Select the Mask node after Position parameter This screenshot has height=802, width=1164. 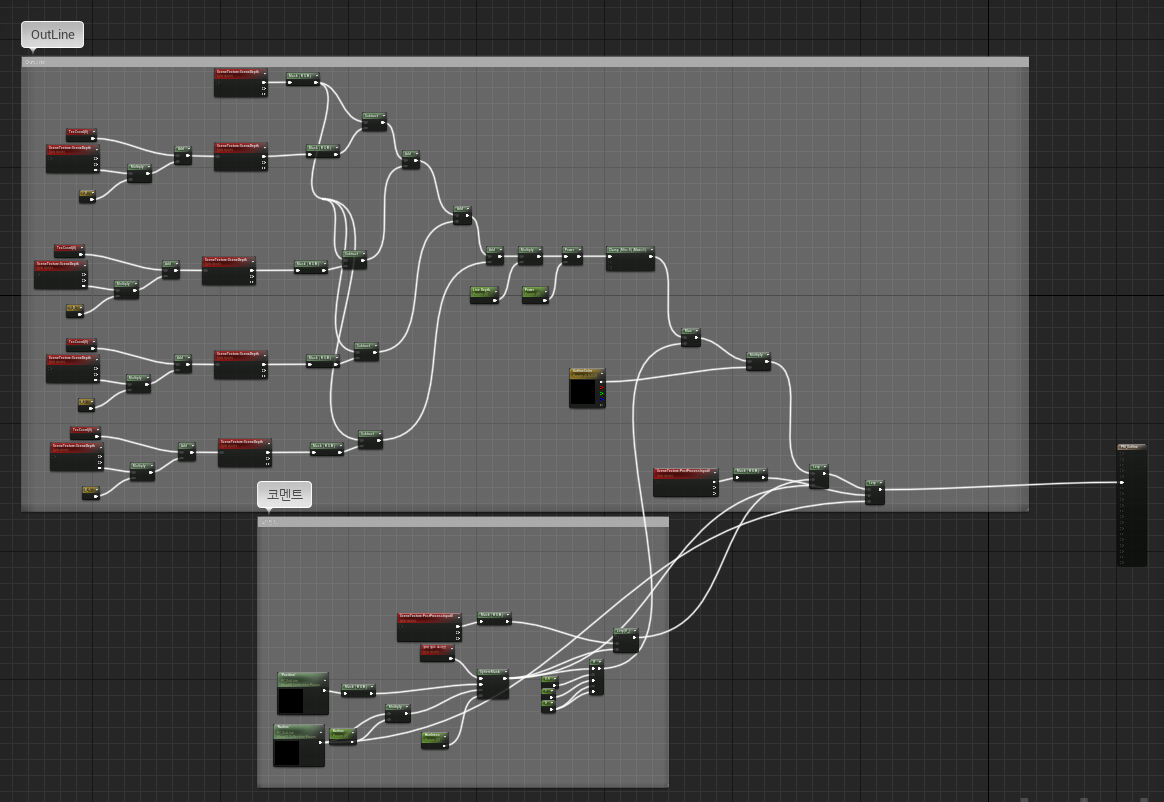click(x=359, y=690)
